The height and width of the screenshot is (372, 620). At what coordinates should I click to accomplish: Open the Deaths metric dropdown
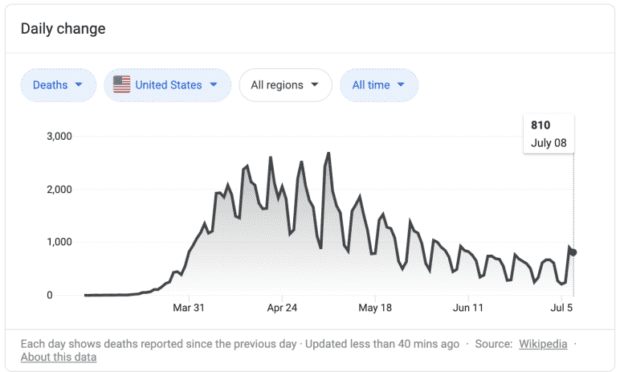[x=58, y=85]
